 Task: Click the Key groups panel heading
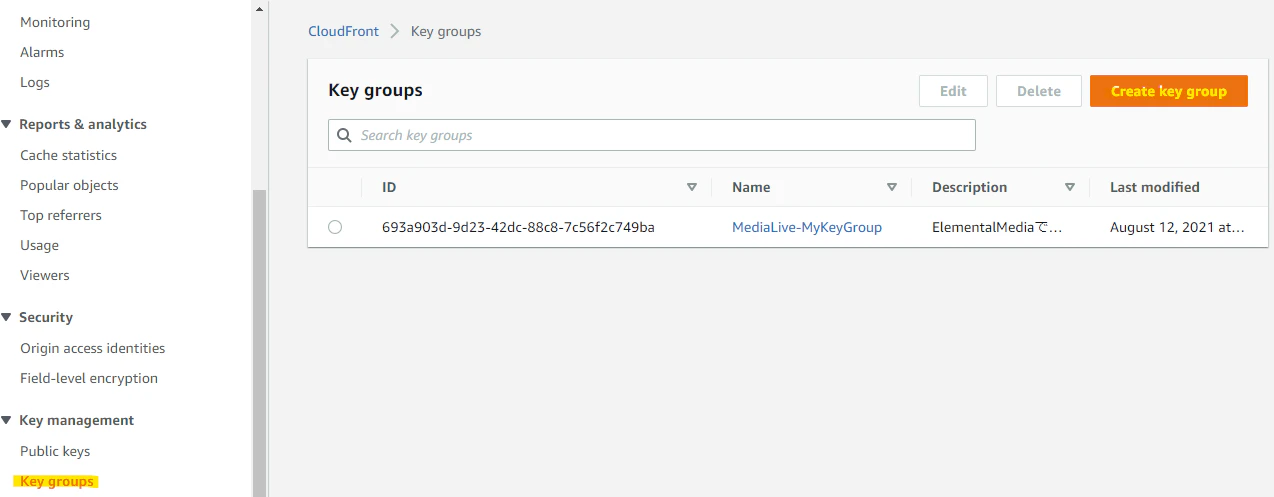point(375,90)
